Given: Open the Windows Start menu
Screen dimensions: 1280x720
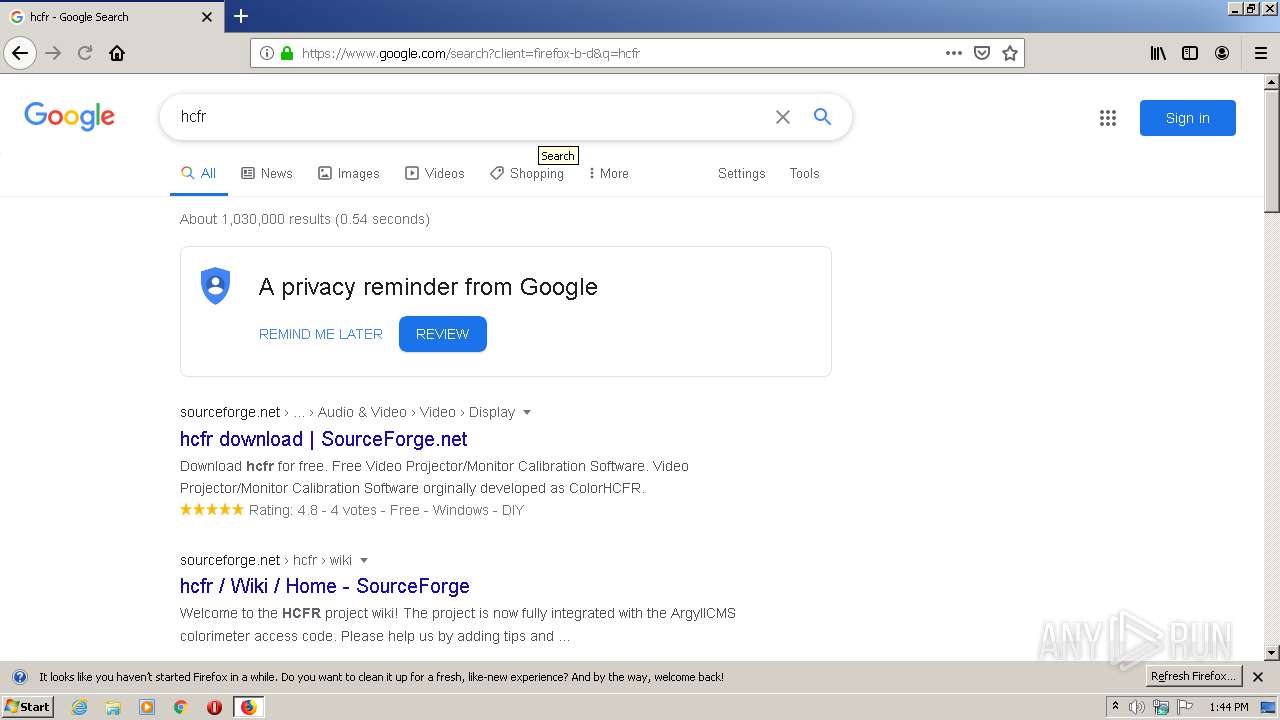Looking at the screenshot, I should (x=28, y=707).
